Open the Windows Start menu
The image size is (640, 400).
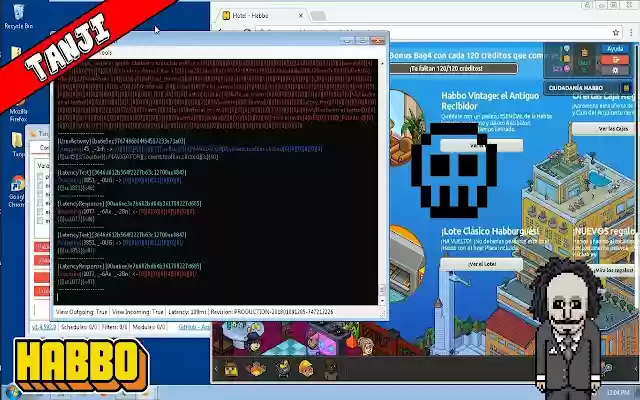pos(12,392)
